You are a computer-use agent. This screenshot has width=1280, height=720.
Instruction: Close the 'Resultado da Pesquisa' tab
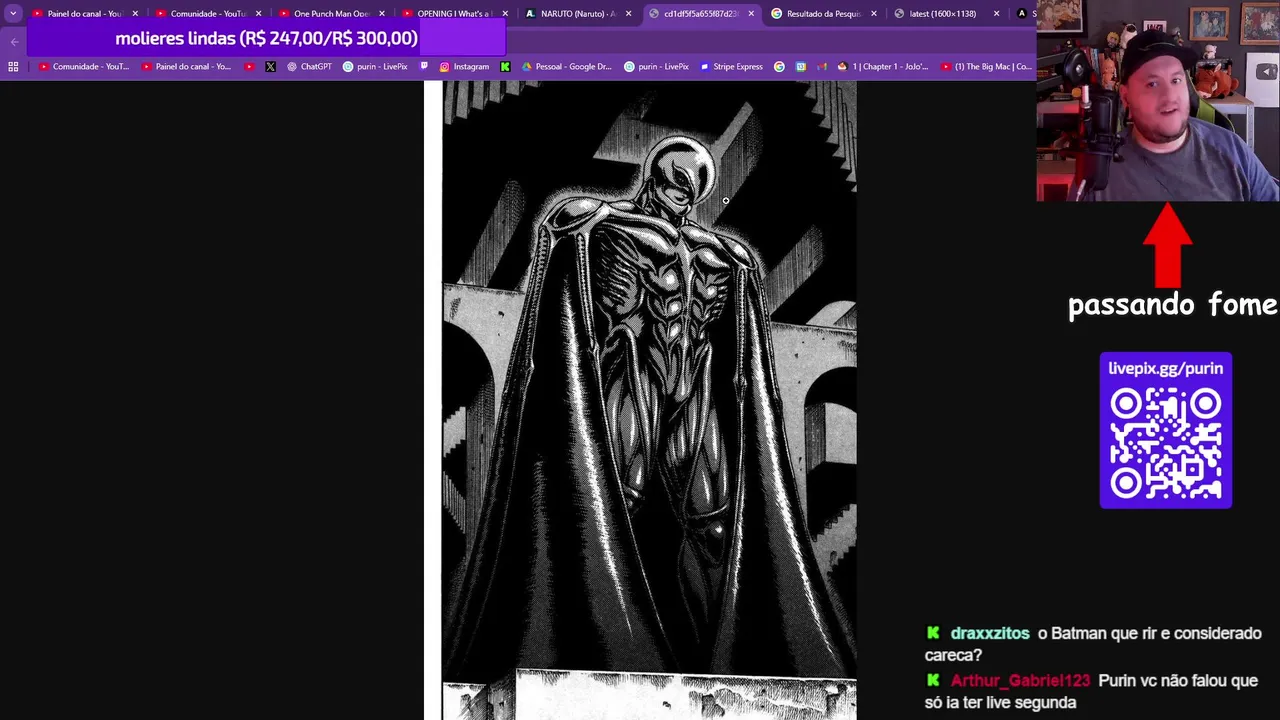[x=874, y=14]
